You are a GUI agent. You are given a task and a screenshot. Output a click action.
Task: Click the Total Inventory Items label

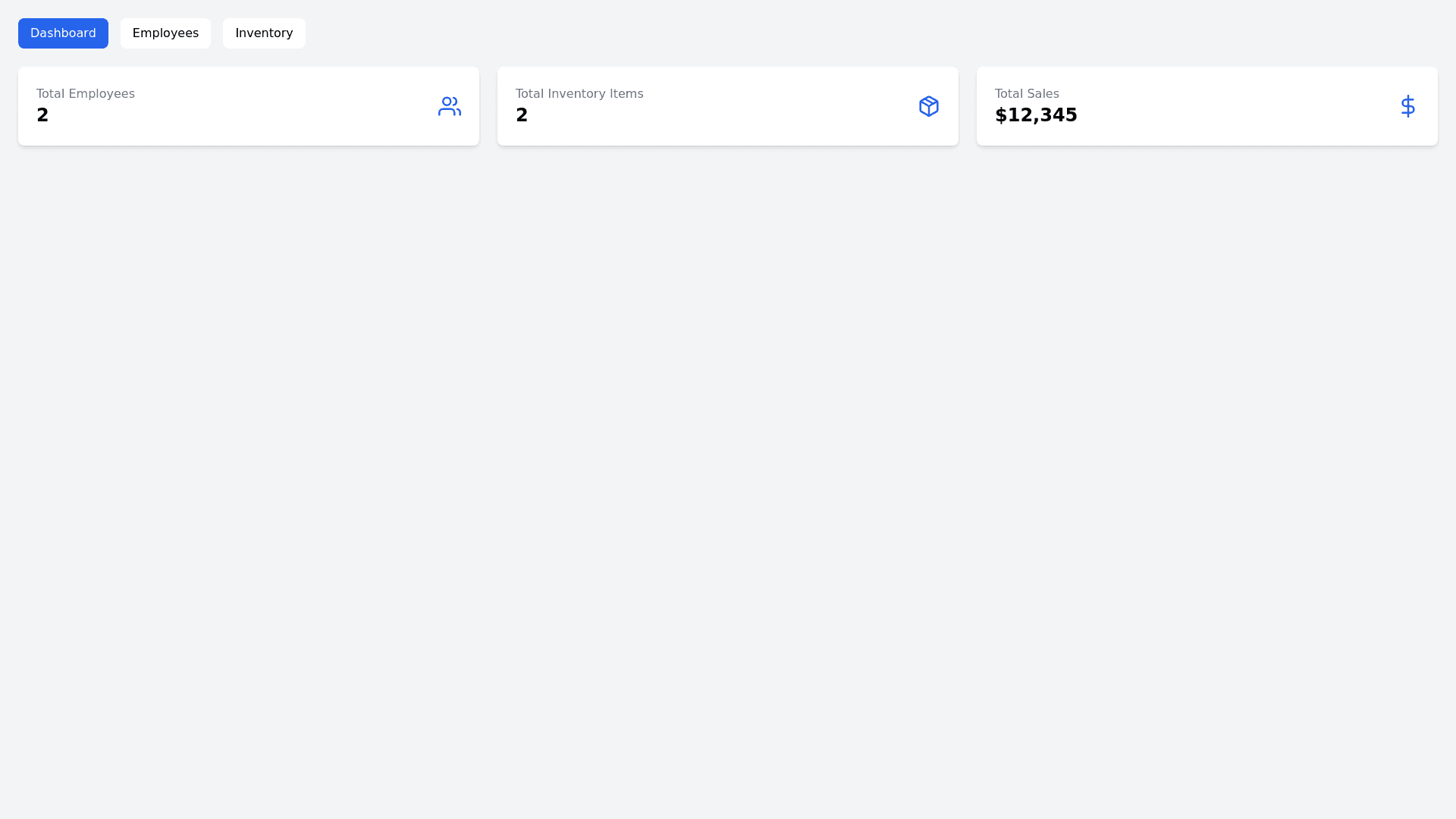pyautogui.click(x=579, y=94)
